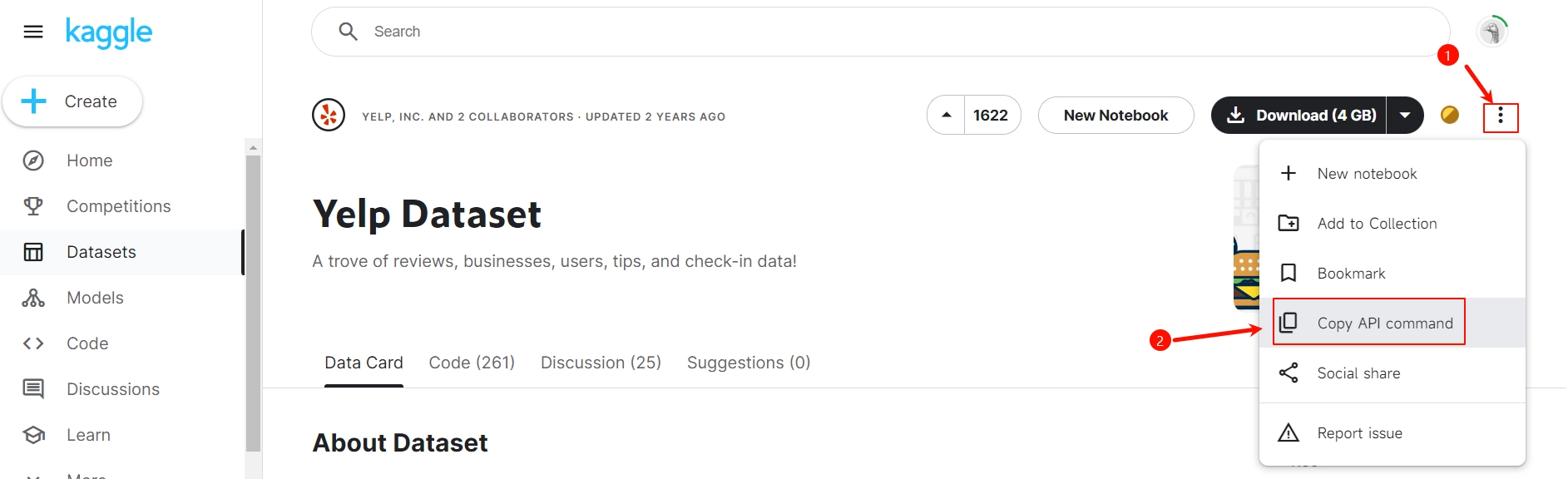
Task: Click the Yelp owner avatar icon
Action: point(329,116)
